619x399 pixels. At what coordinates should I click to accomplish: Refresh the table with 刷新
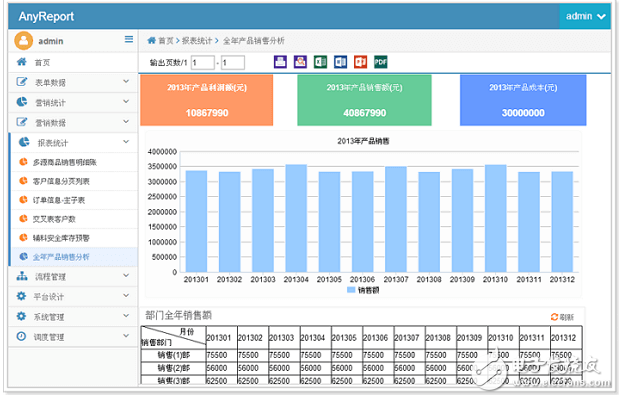(562, 317)
